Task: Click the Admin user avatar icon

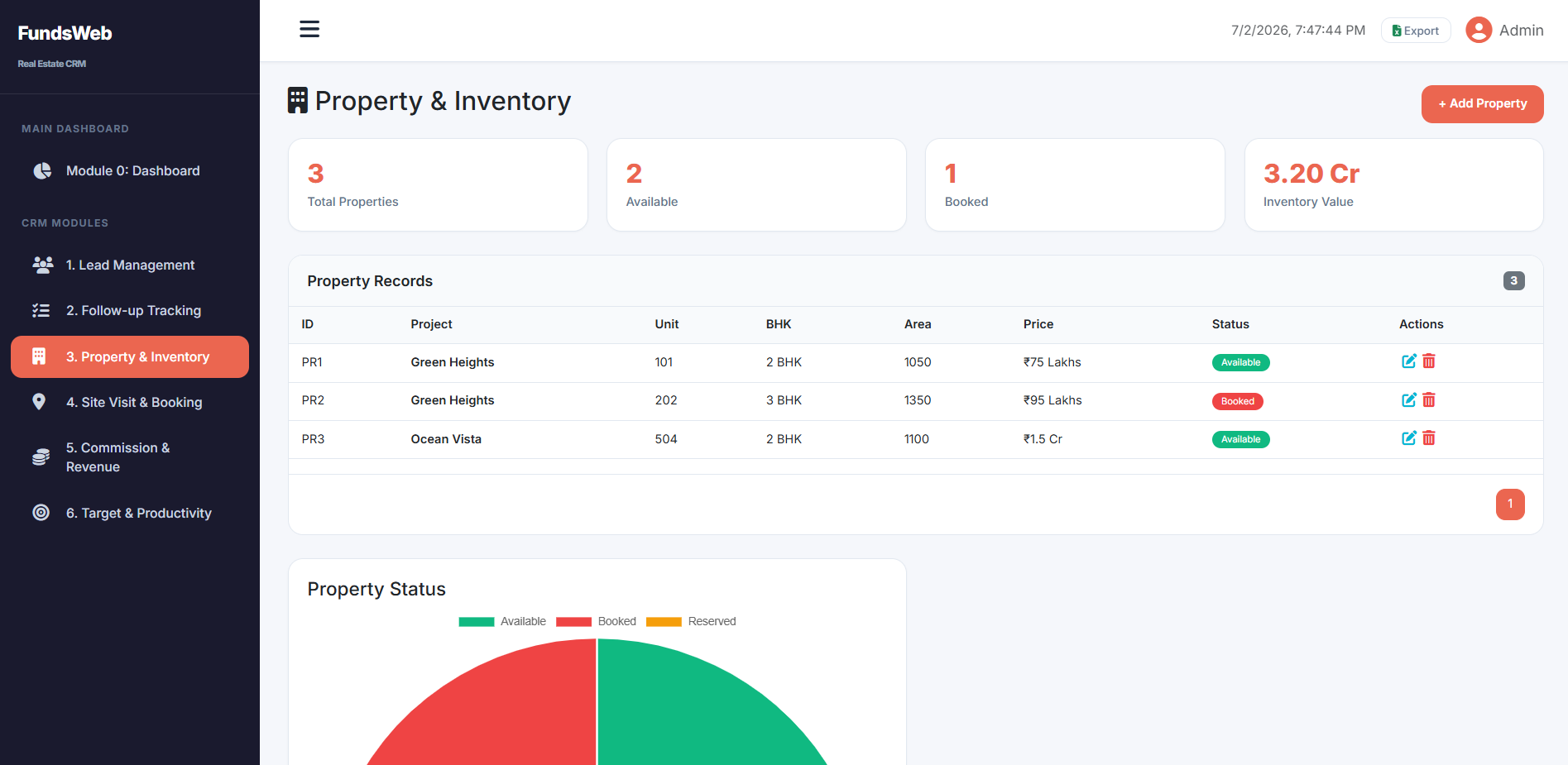Action: coord(1479,31)
